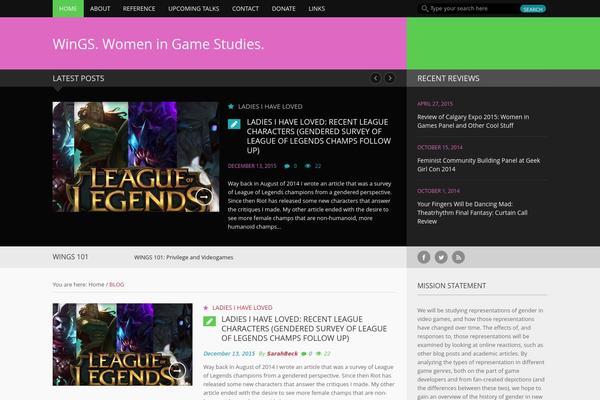Go to the Home menu item
The width and height of the screenshot is (600, 400).
tap(68, 8)
